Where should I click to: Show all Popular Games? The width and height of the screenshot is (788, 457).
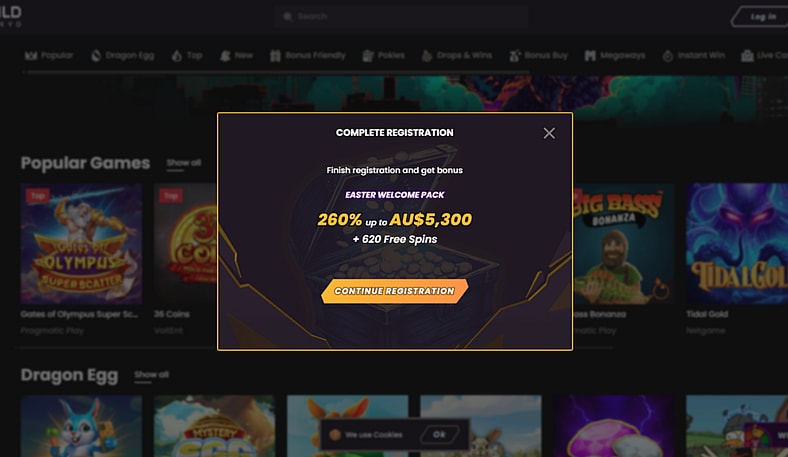[x=183, y=163]
